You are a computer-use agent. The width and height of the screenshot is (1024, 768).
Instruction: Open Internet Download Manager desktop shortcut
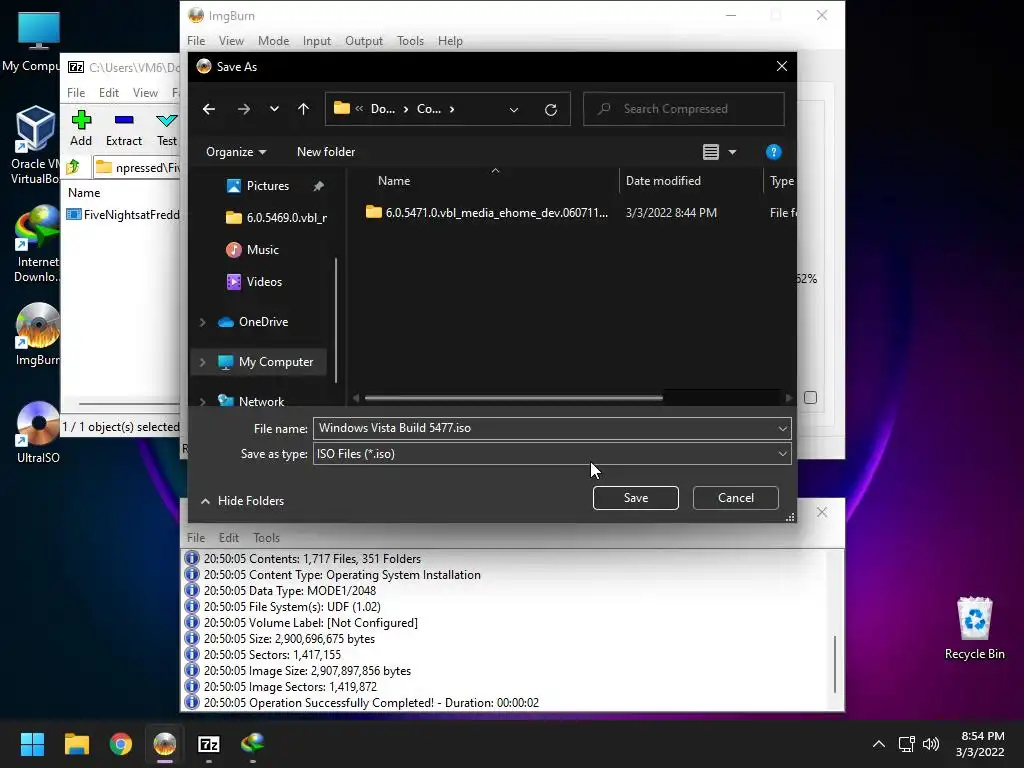37,244
